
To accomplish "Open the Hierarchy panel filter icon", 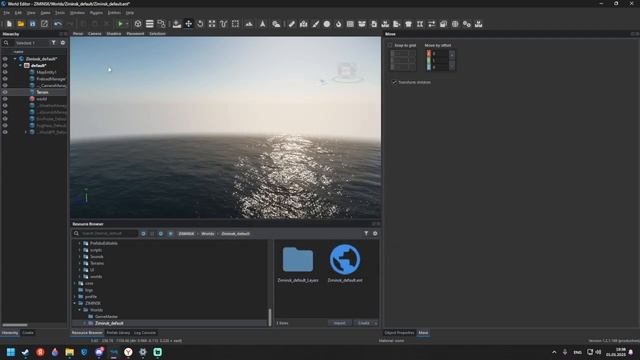I will point(53,42).
